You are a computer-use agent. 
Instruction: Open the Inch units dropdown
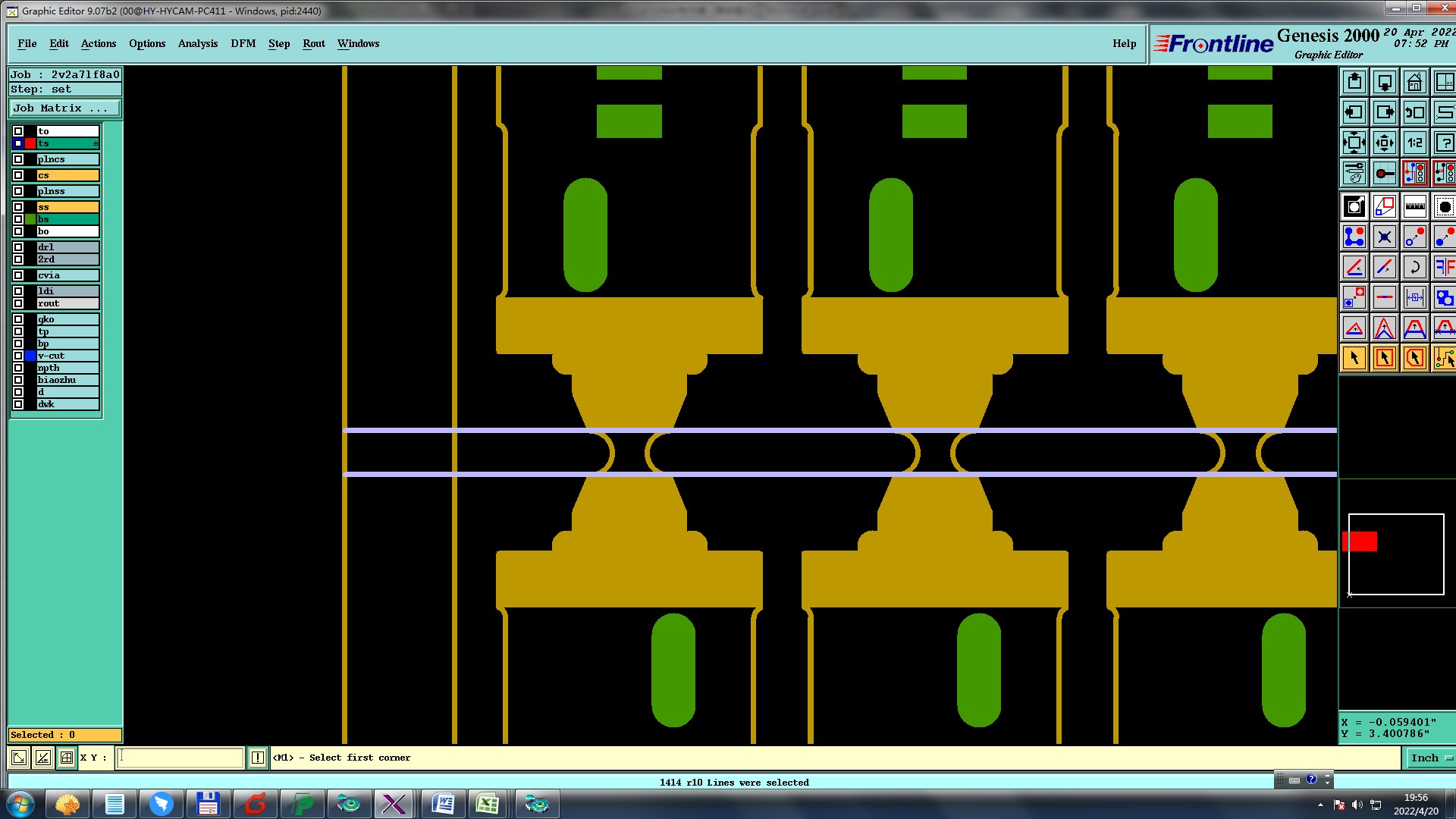click(x=1430, y=758)
